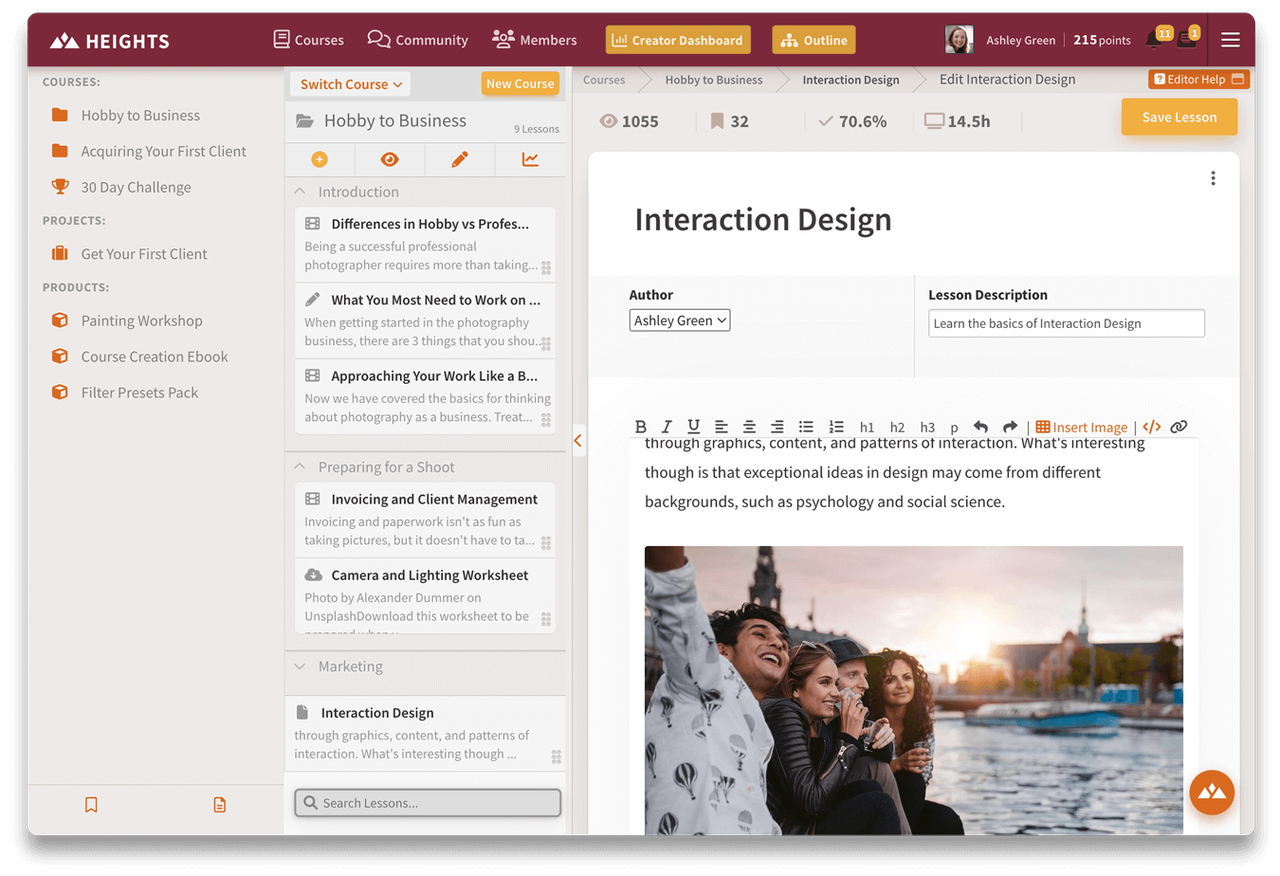Select Invoicing and Client Management lesson
This screenshot has height=876, width=1280.
point(425,519)
